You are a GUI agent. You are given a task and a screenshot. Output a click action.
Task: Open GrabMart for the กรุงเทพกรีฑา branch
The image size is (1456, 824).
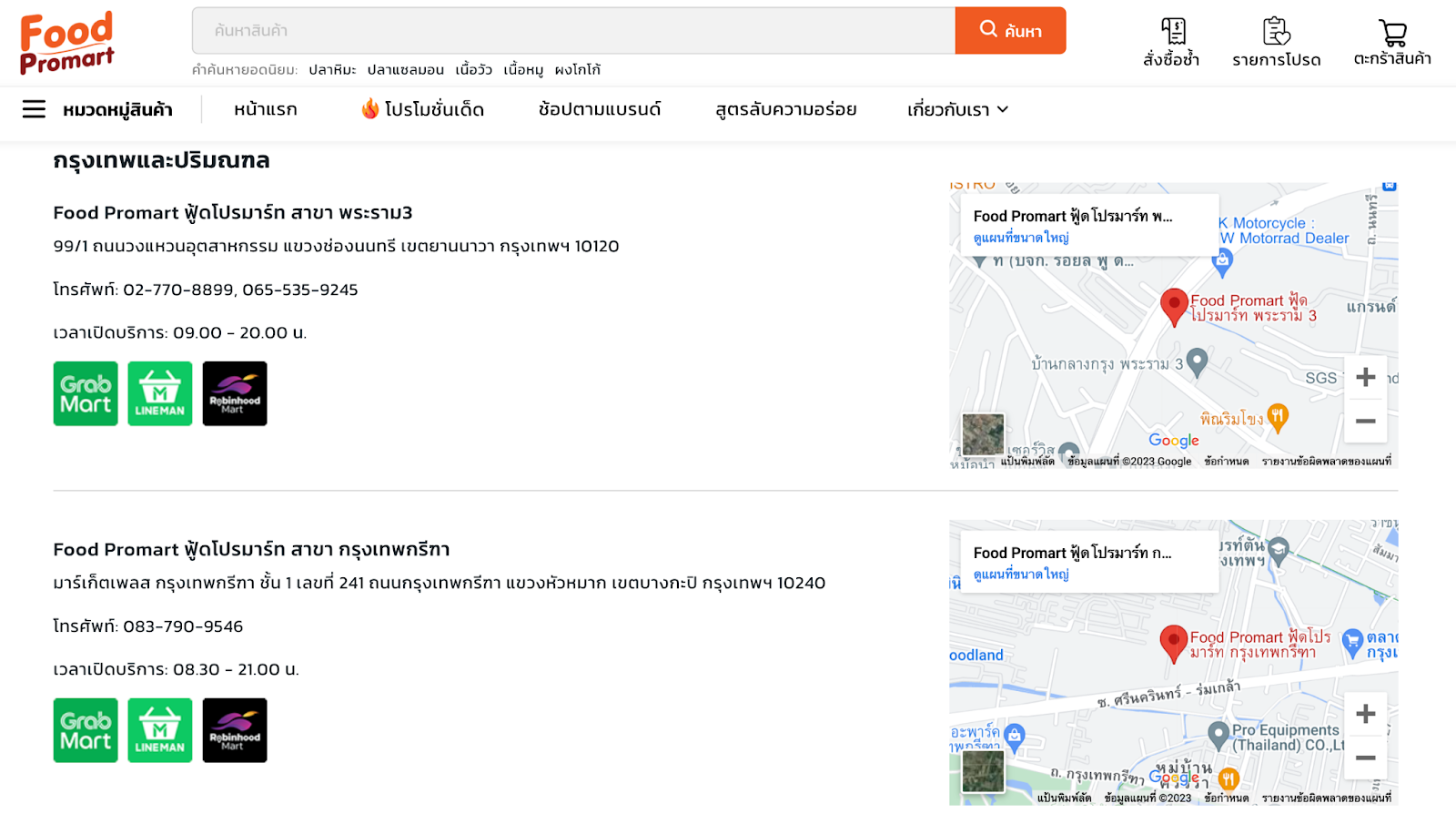pyautogui.click(x=86, y=730)
